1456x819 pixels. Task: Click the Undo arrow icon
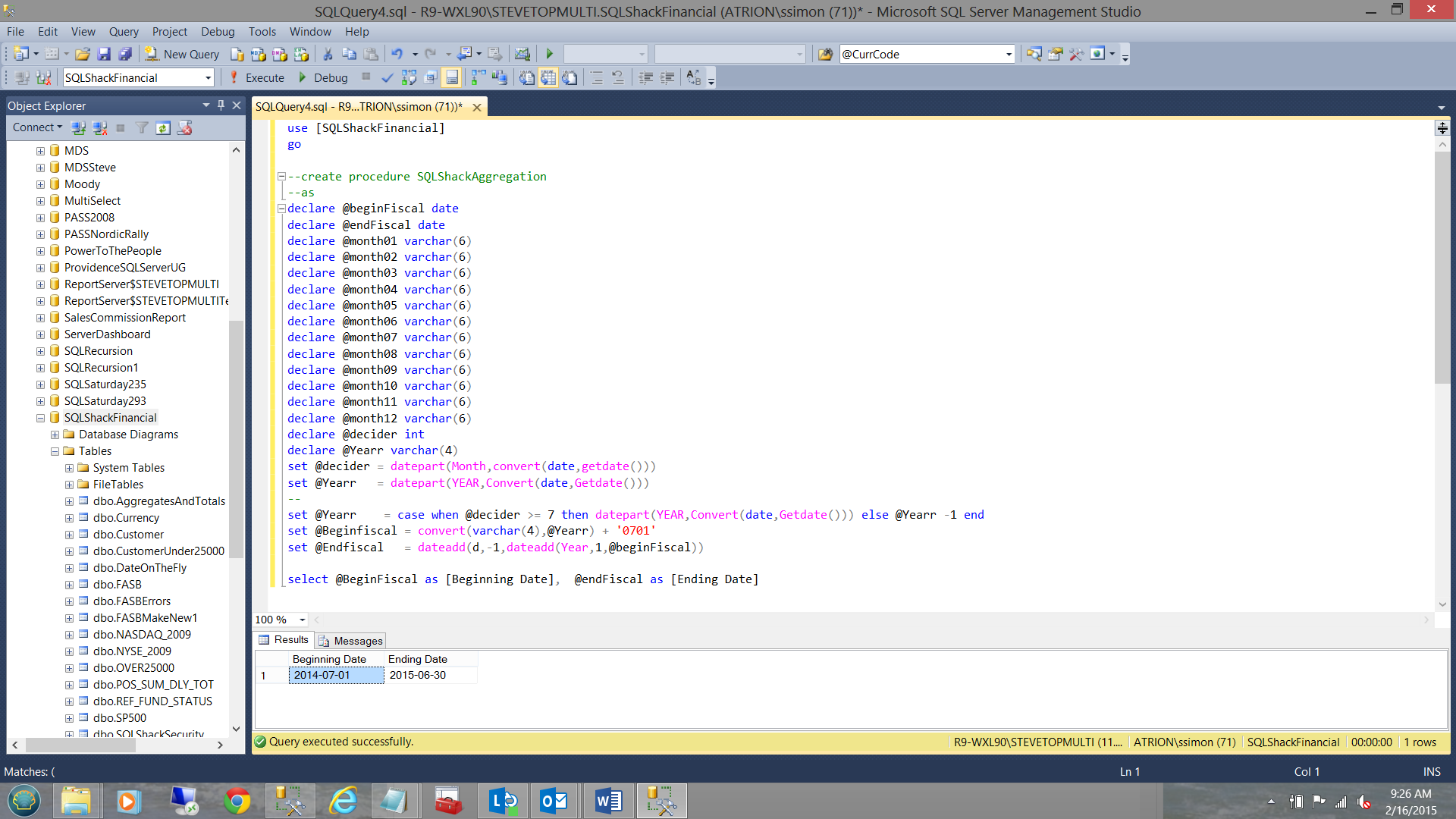tap(397, 54)
